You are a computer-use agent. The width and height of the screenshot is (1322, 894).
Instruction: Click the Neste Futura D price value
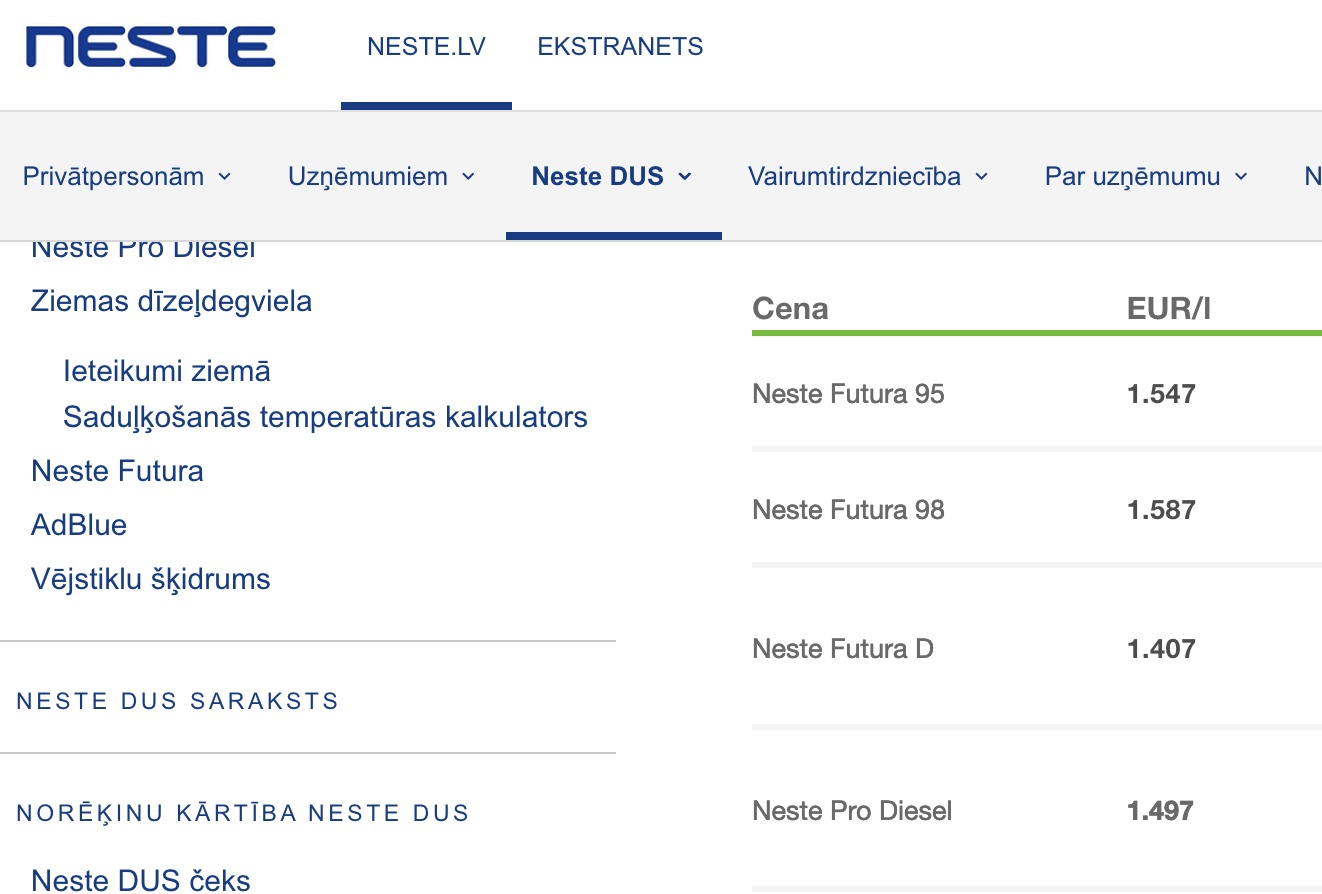point(1161,649)
